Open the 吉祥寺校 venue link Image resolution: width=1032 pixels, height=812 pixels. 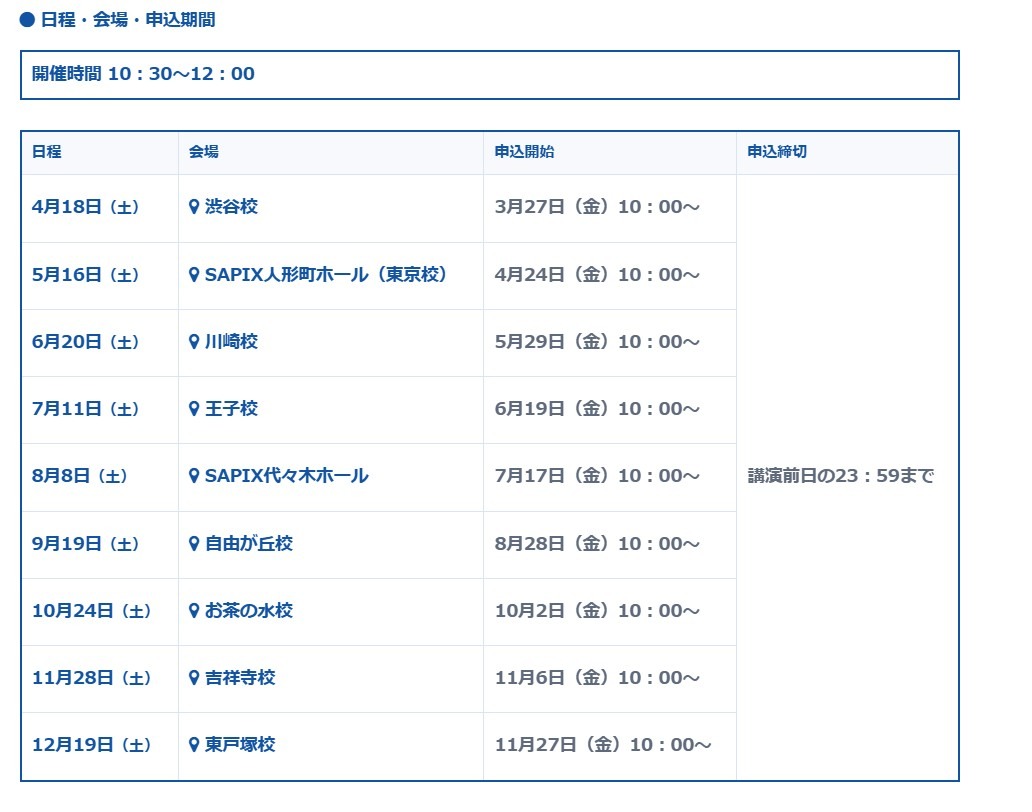point(240,678)
